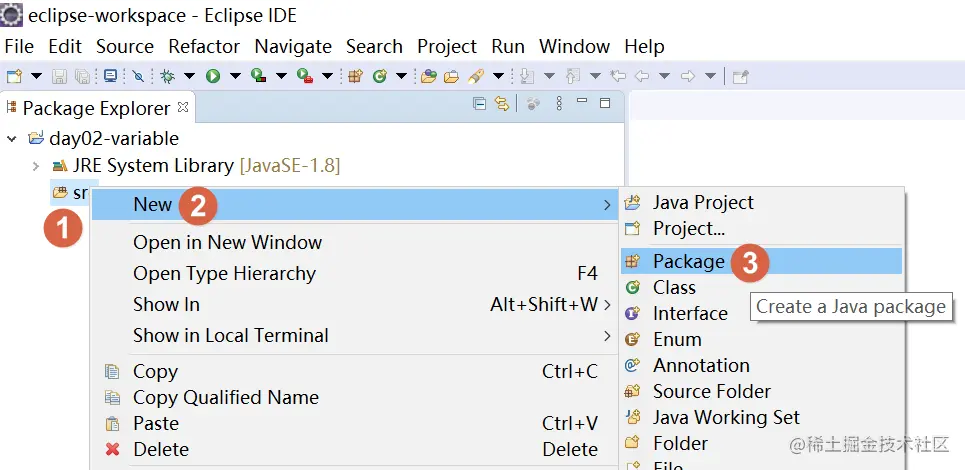Select Package in New submenu
This screenshot has width=965, height=470.
(x=761, y=261)
